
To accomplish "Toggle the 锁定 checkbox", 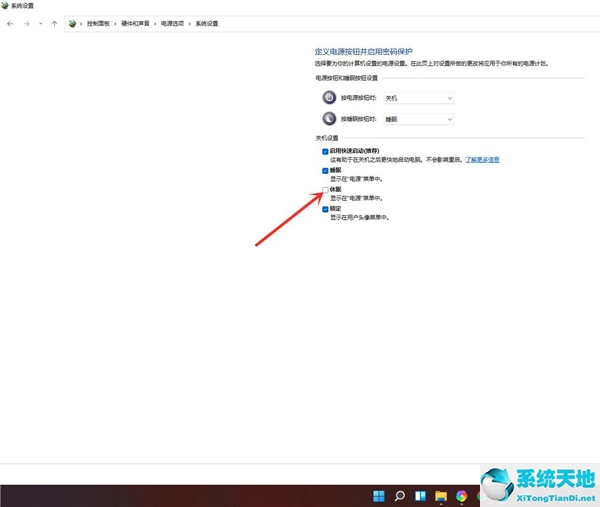I will coord(325,209).
